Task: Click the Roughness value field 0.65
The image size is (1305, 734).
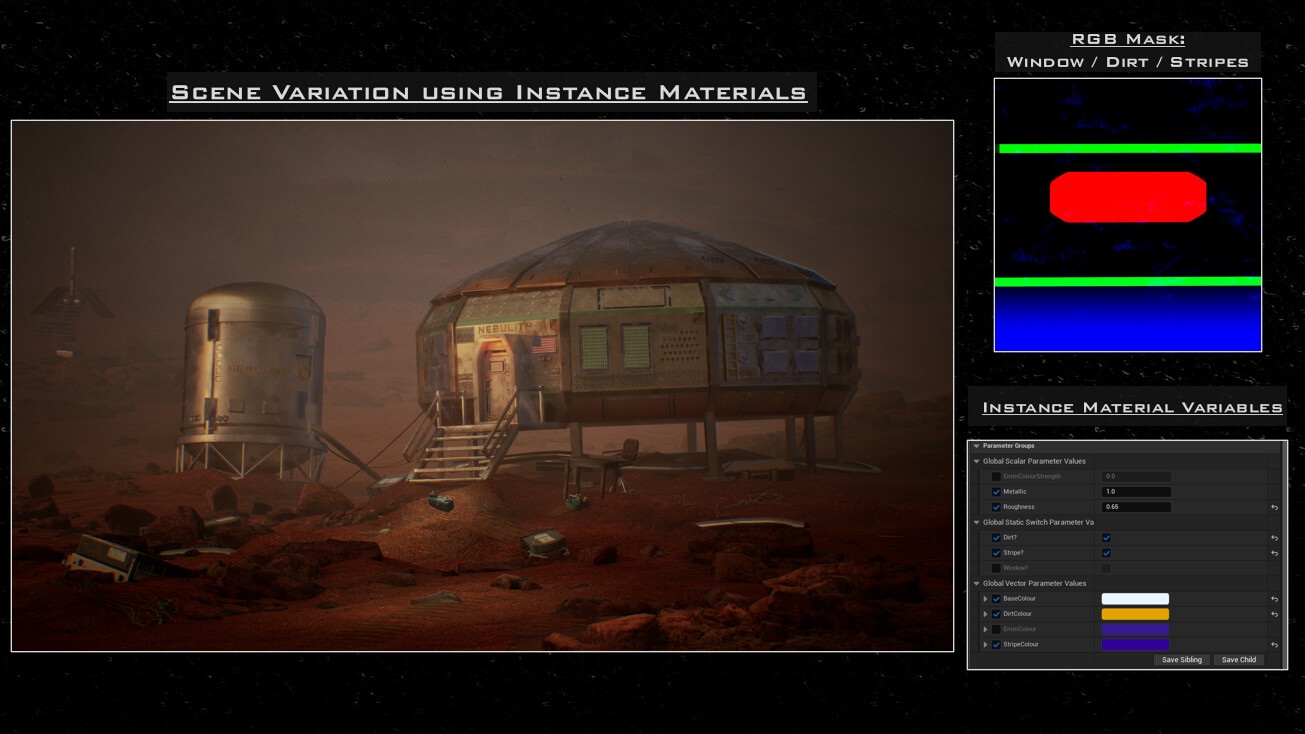Action: pos(1136,507)
